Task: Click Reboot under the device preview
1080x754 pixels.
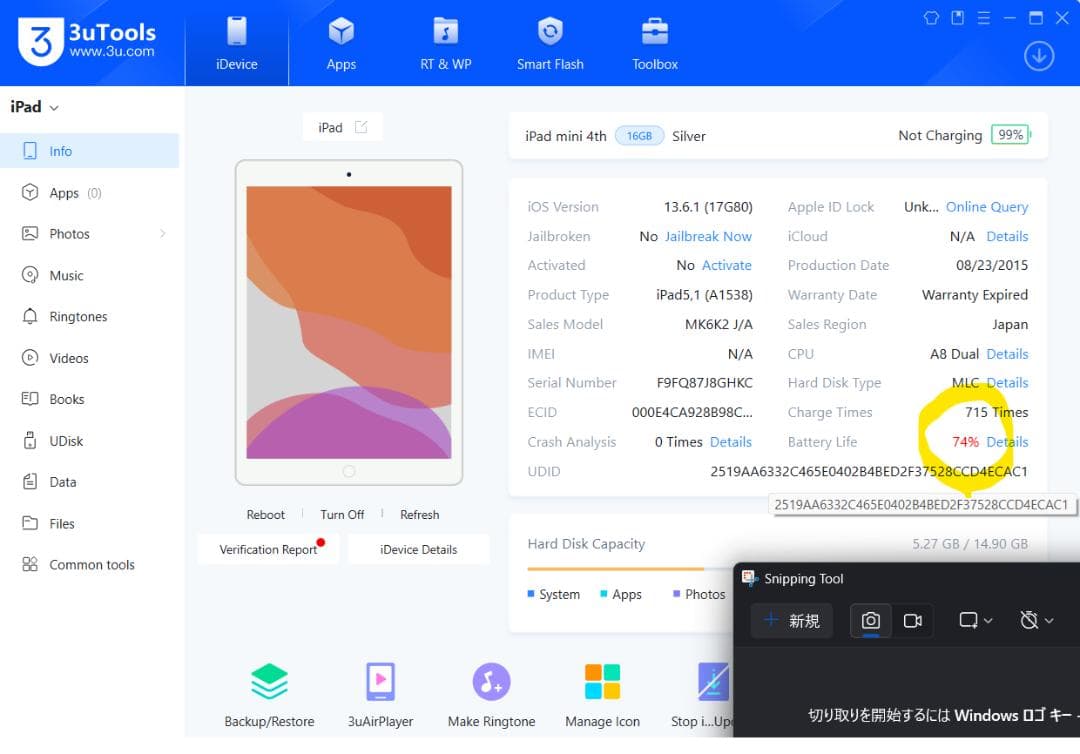Action: coord(265,514)
